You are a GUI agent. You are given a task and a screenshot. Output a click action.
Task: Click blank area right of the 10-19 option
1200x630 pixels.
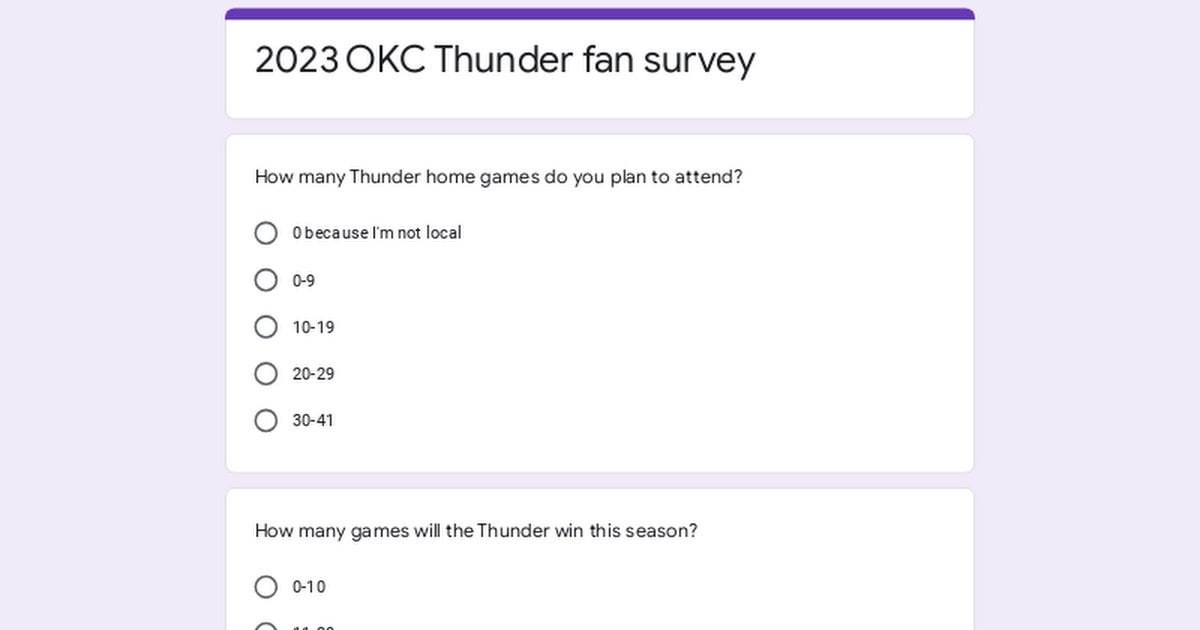coord(650,328)
